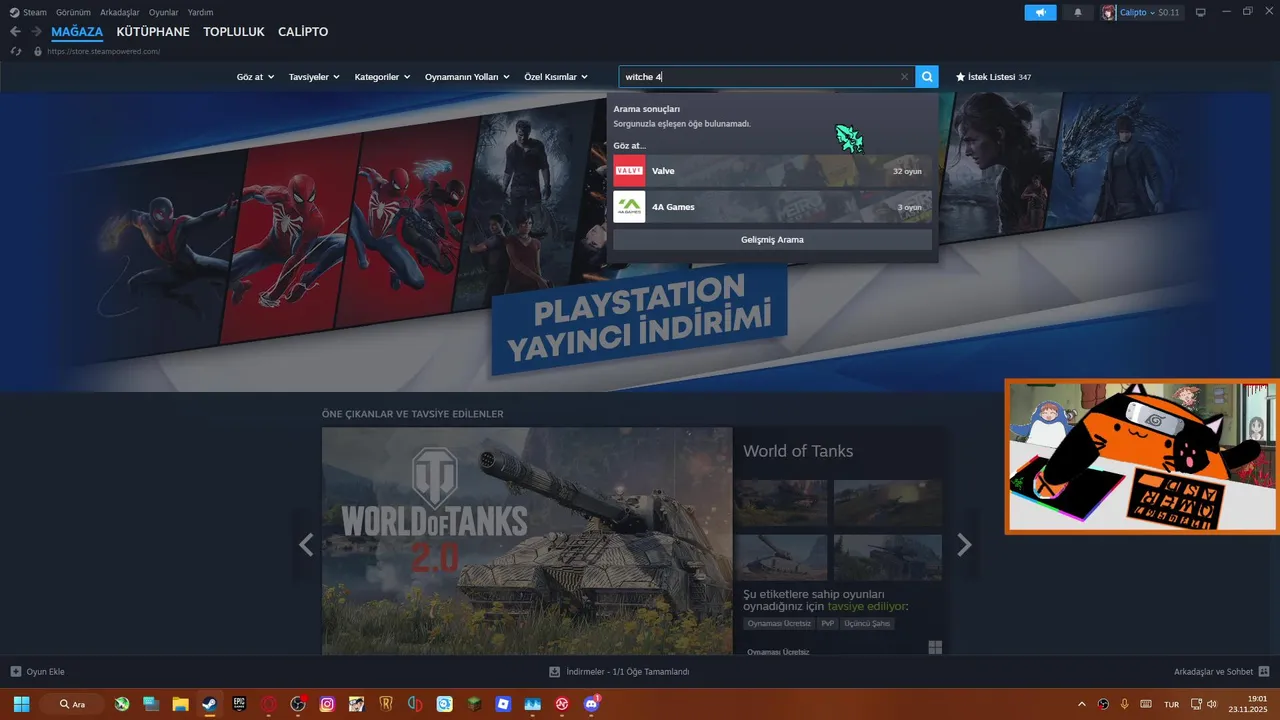Clear the search field with X icon

[x=904, y=77]
